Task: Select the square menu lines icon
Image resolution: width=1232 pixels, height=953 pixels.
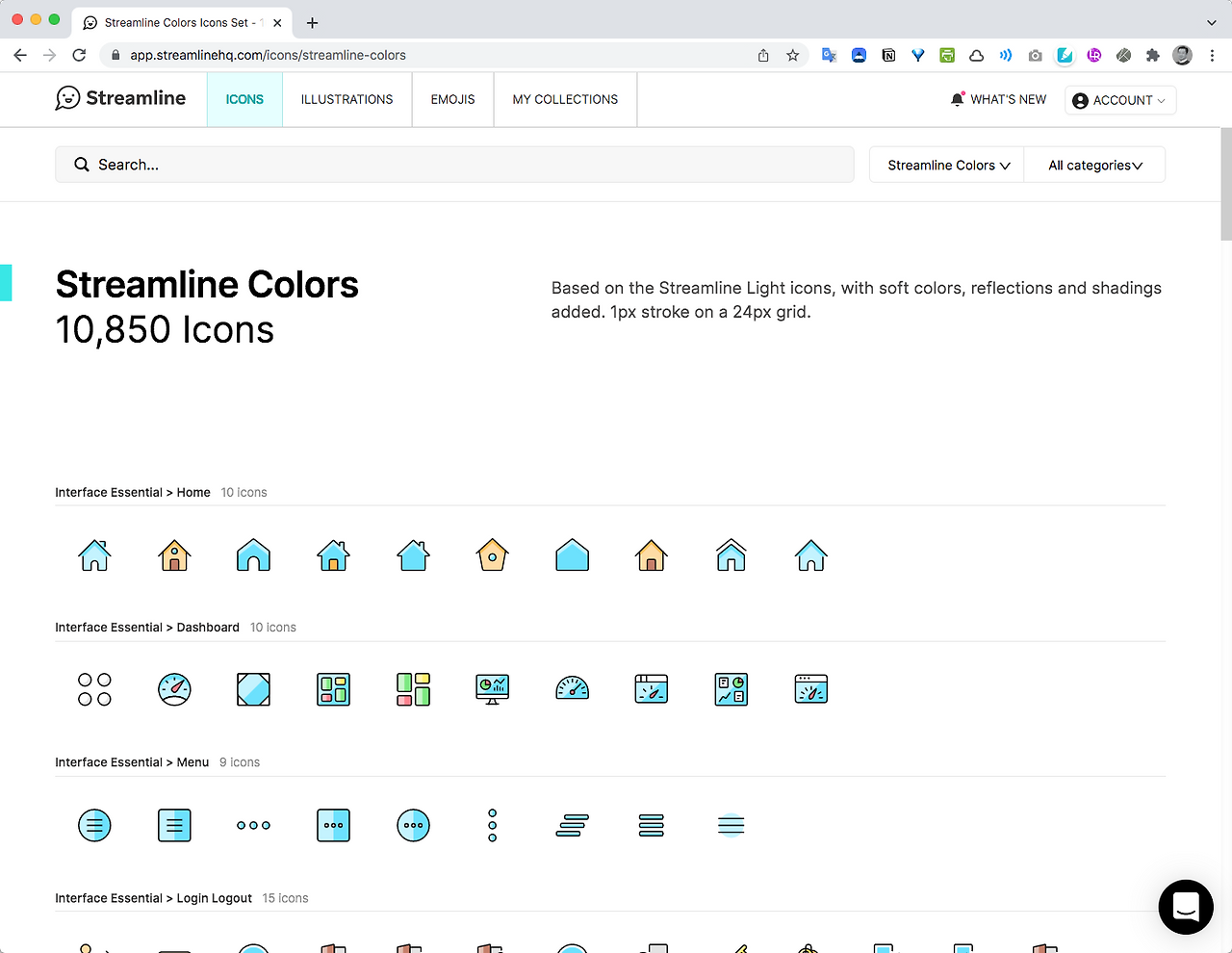Action: pos(174,825)
